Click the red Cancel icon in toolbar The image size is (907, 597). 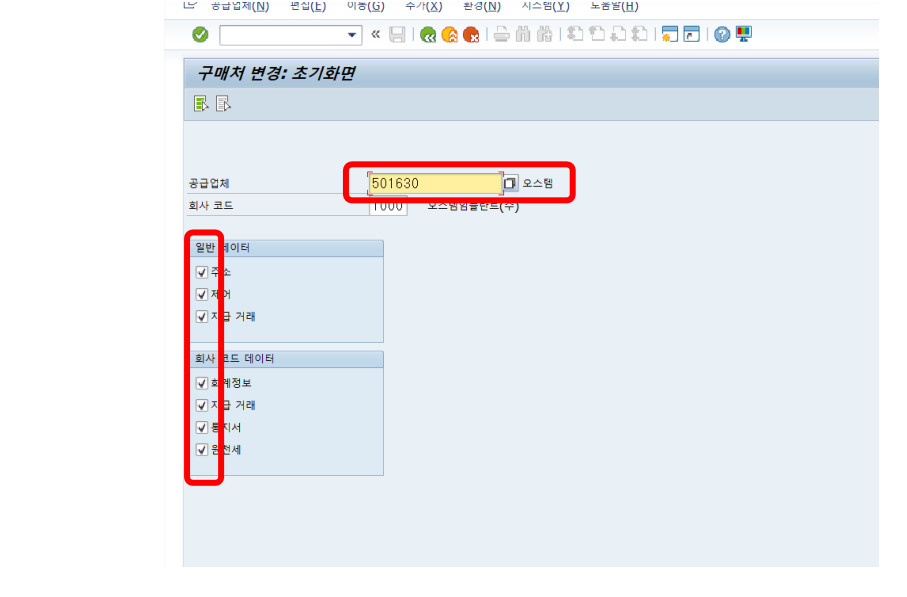click(x=470, y=35)
